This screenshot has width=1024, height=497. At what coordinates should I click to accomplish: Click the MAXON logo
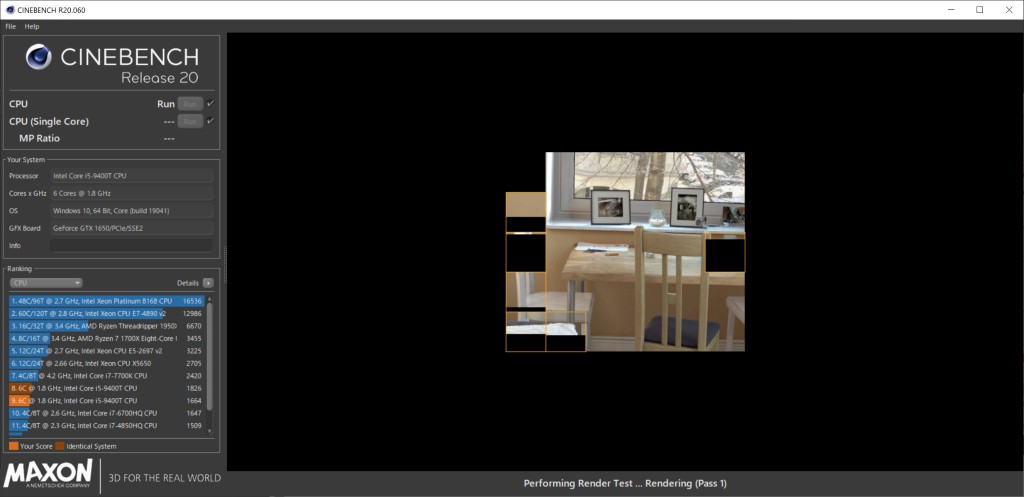[48, 473]
